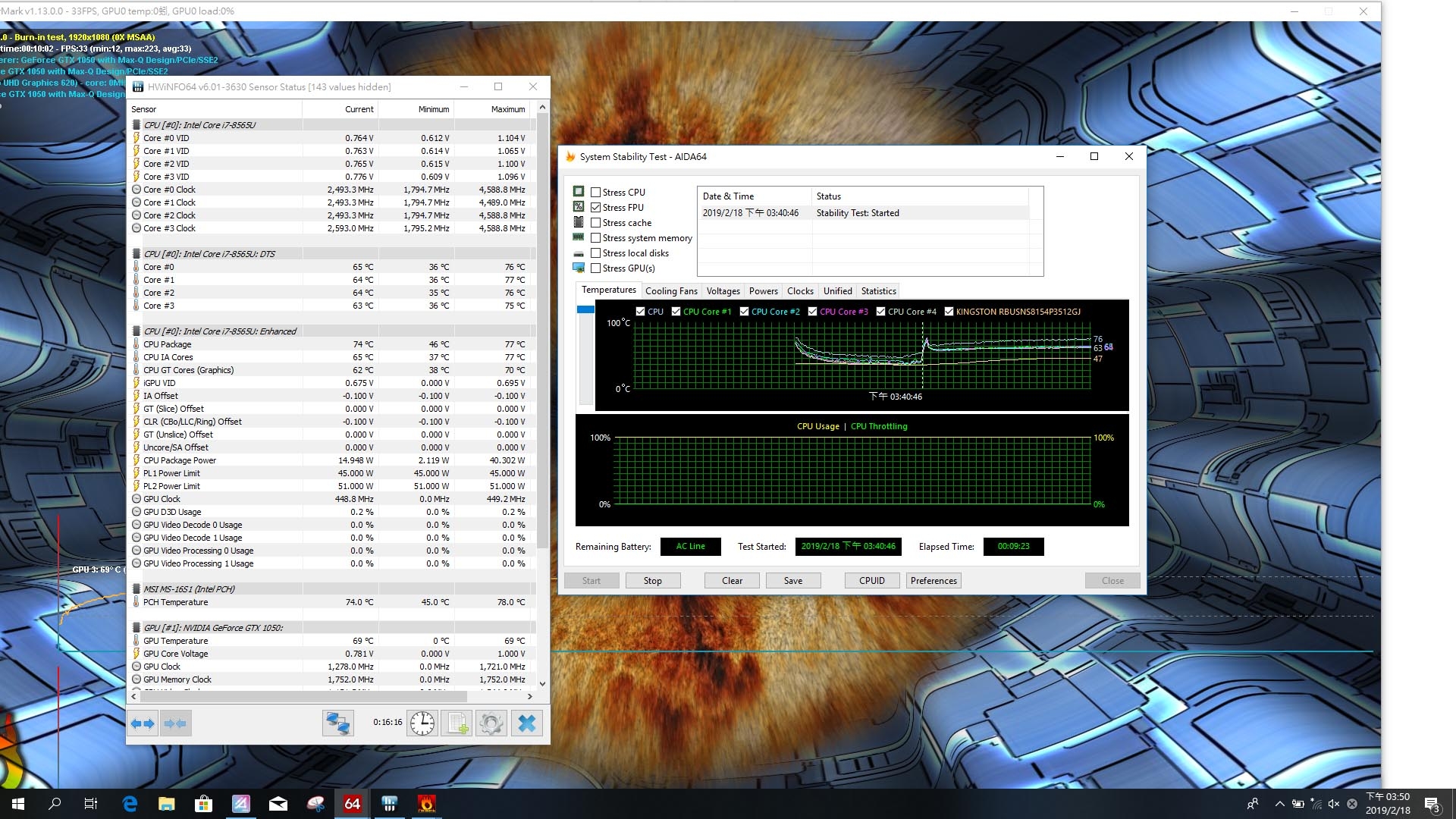Image resolution: width=1456 pixels, height=819 pixels.
Task: Enable Stress local disks checkbox
Action: tap(596, 253)
